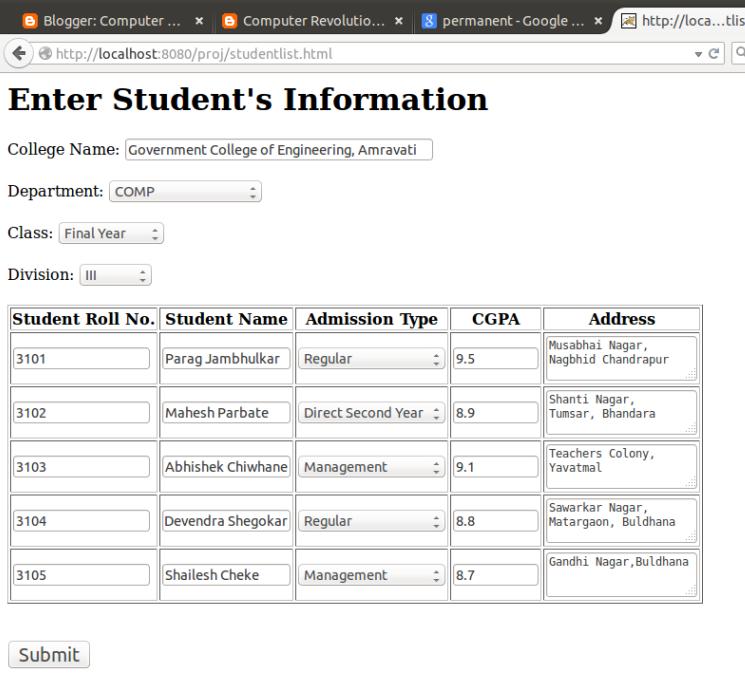The image size is (745, 687).
Task: Switch to the permanent - Google tab
Action: click(513, 21)
